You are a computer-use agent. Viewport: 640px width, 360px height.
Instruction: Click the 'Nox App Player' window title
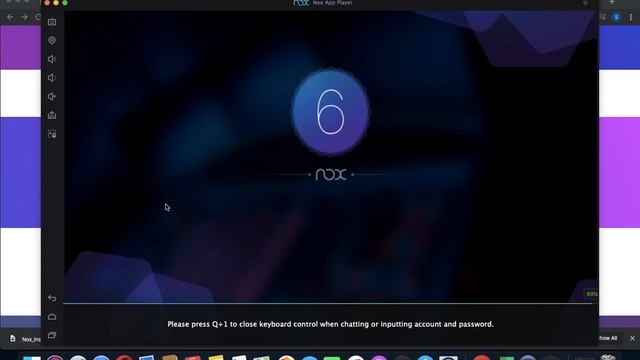(x=332, y=3)
